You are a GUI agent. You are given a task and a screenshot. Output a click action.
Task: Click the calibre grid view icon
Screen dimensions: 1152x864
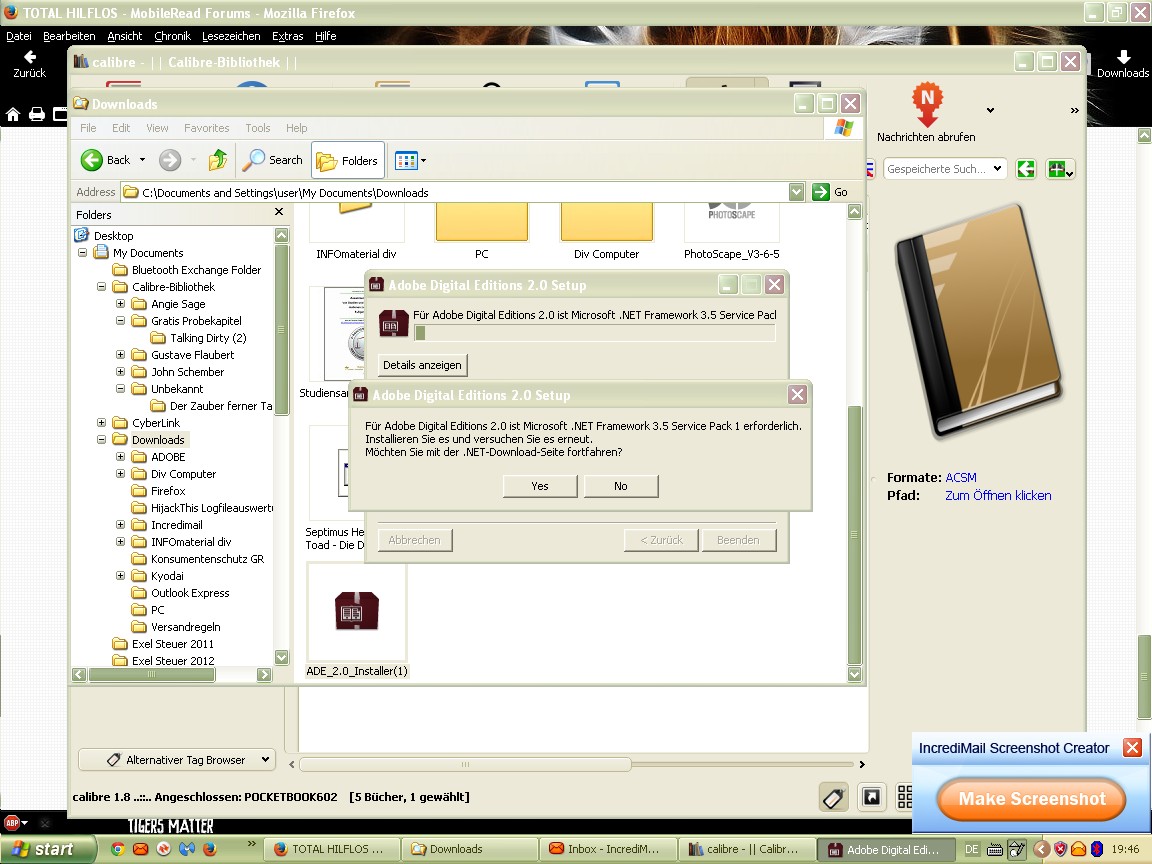[x=905, y=796]
